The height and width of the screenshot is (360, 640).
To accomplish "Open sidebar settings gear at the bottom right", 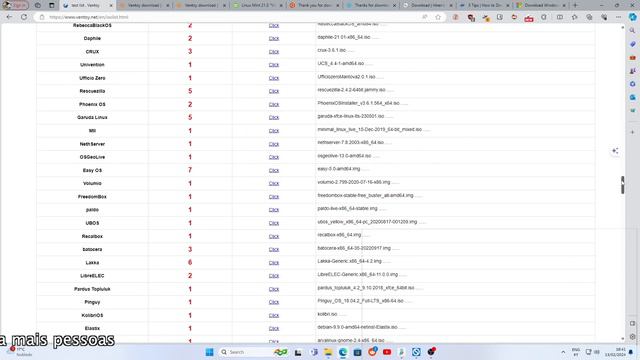I will coord(632,337).
